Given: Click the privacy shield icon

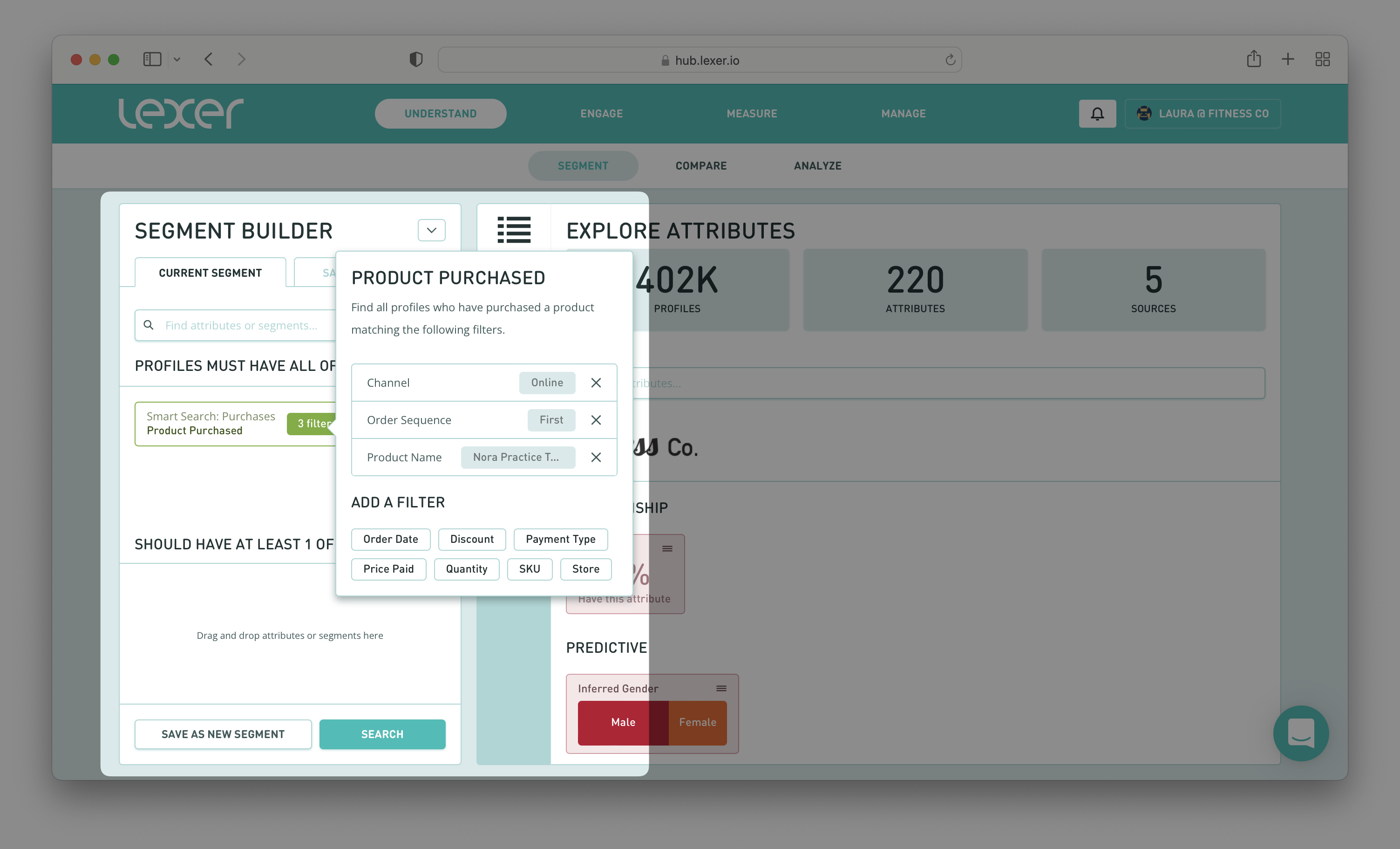Looking at the screenshot, I should tap(415, 59).
